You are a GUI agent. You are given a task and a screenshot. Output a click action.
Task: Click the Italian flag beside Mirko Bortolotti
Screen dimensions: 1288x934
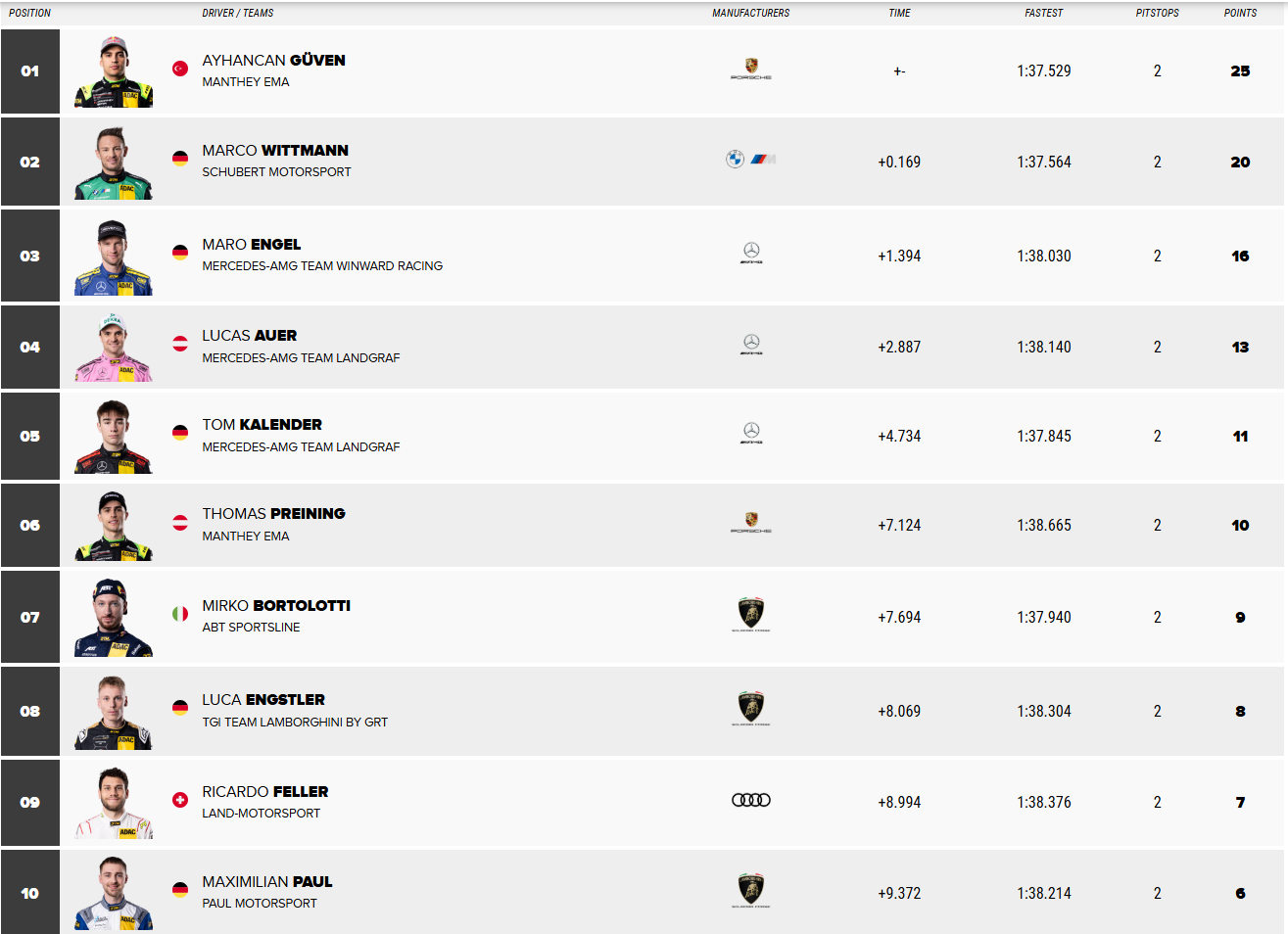pos(180,614)
